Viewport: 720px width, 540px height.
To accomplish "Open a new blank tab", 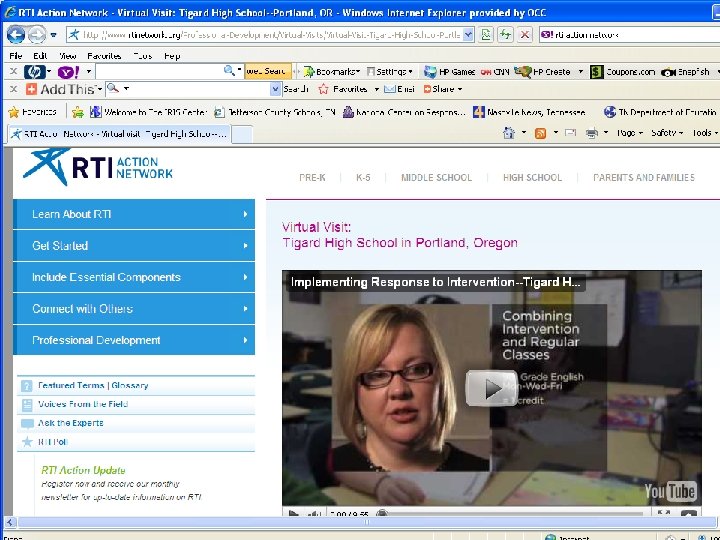I will click(242, 135).
